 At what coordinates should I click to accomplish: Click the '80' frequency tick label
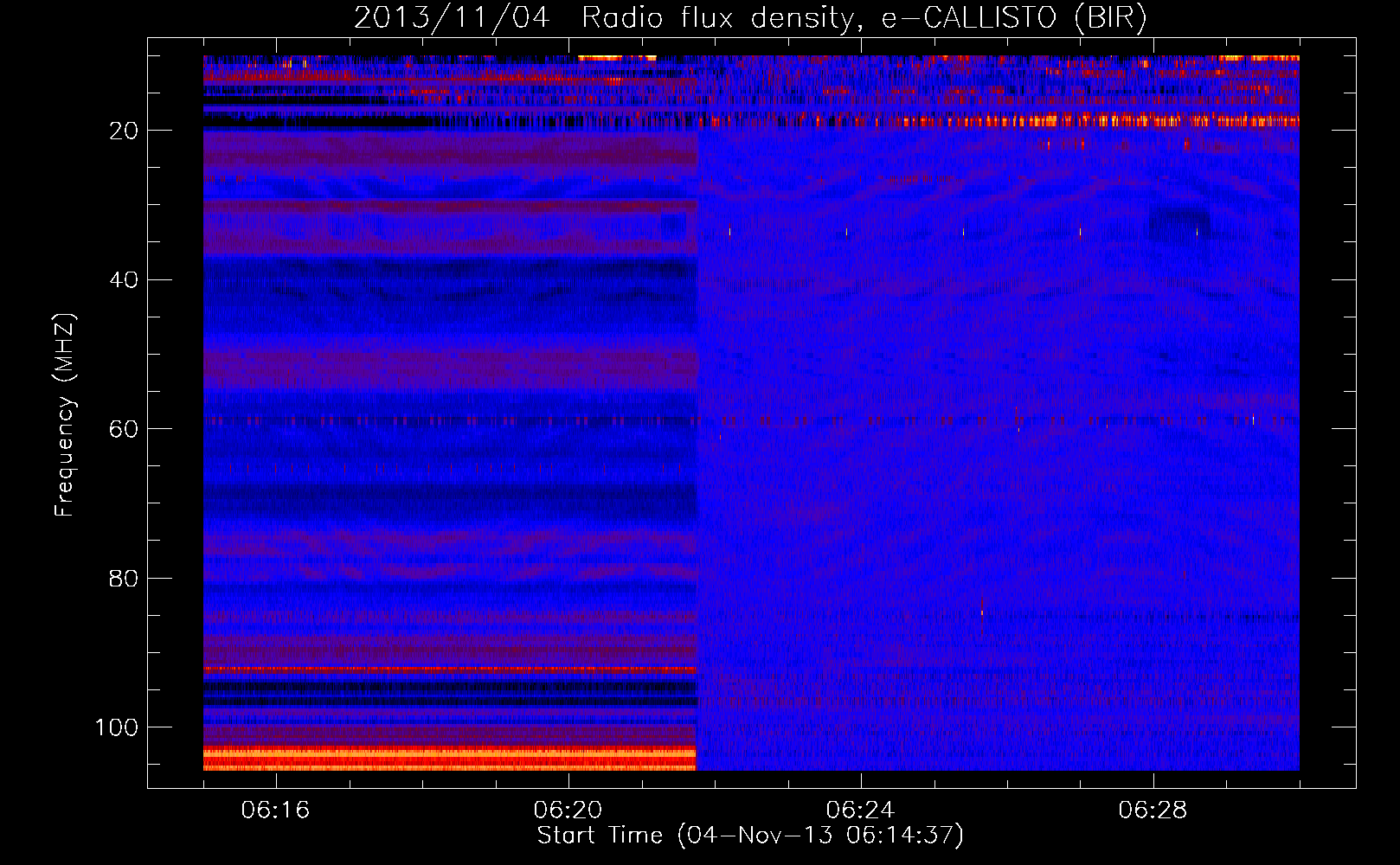coord(125,579)
